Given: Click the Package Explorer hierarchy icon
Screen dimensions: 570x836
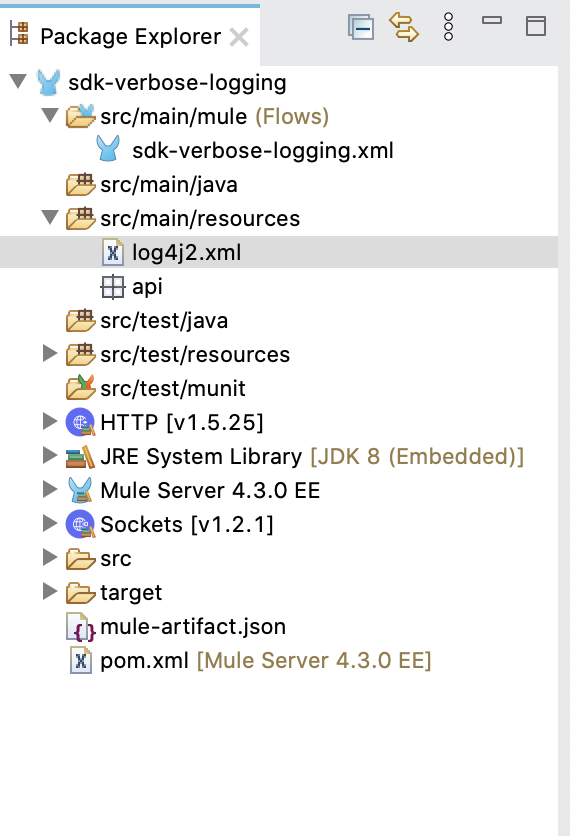Looking at the screenshot, I should point(19,34).
